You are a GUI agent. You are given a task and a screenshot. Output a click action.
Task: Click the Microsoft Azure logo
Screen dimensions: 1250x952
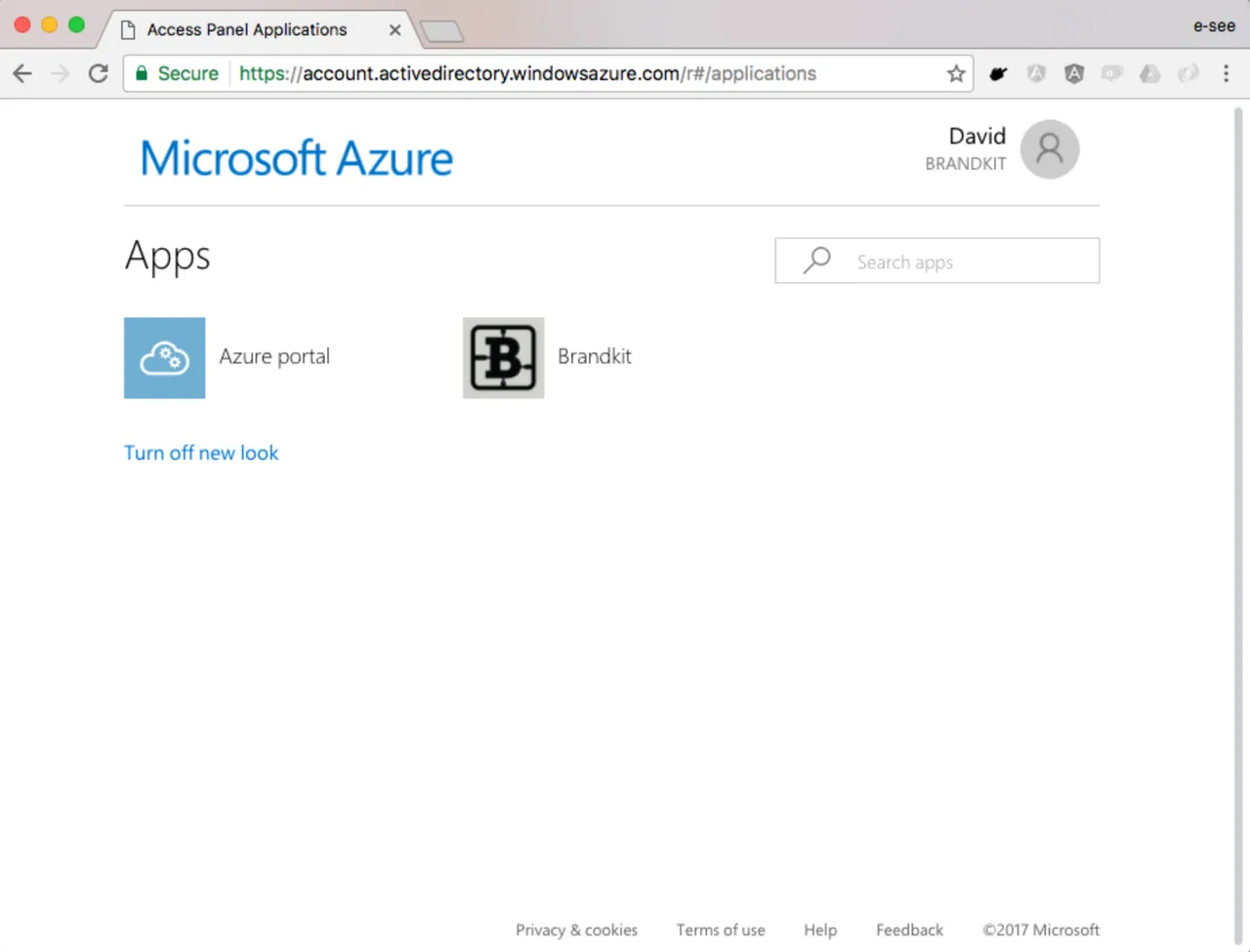tap(296, 156)
